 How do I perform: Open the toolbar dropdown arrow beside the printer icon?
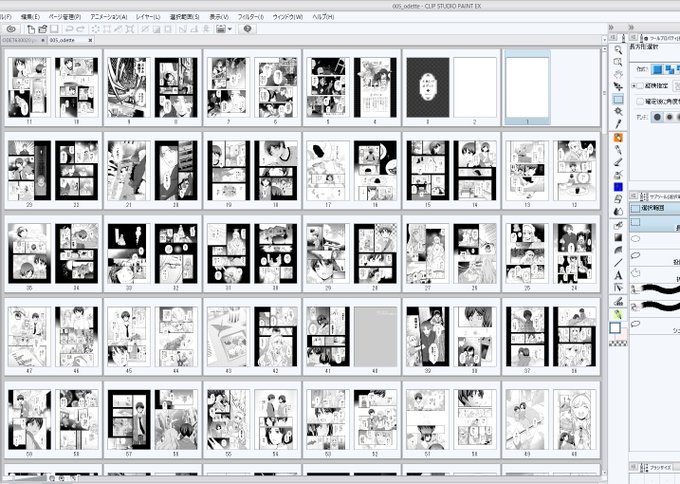pyautogui.click(x=230, y=29)
